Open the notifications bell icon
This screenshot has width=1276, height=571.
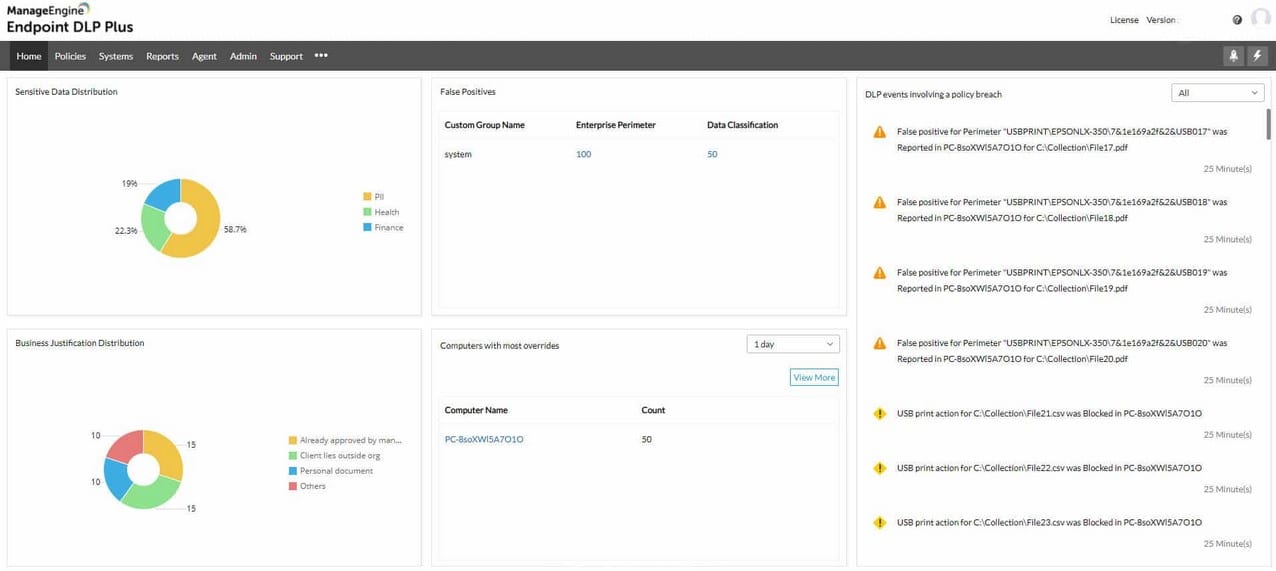(x=1233, y=56)
